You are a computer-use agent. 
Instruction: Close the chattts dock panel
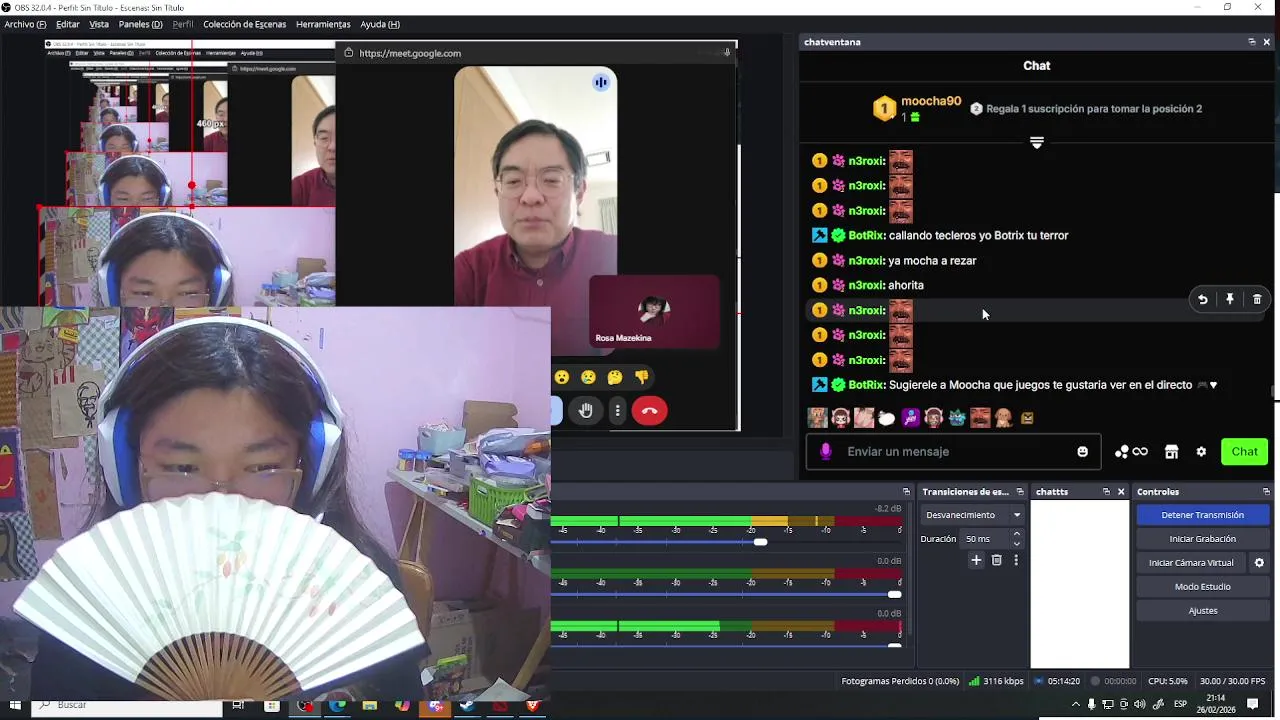point(1121,492)
